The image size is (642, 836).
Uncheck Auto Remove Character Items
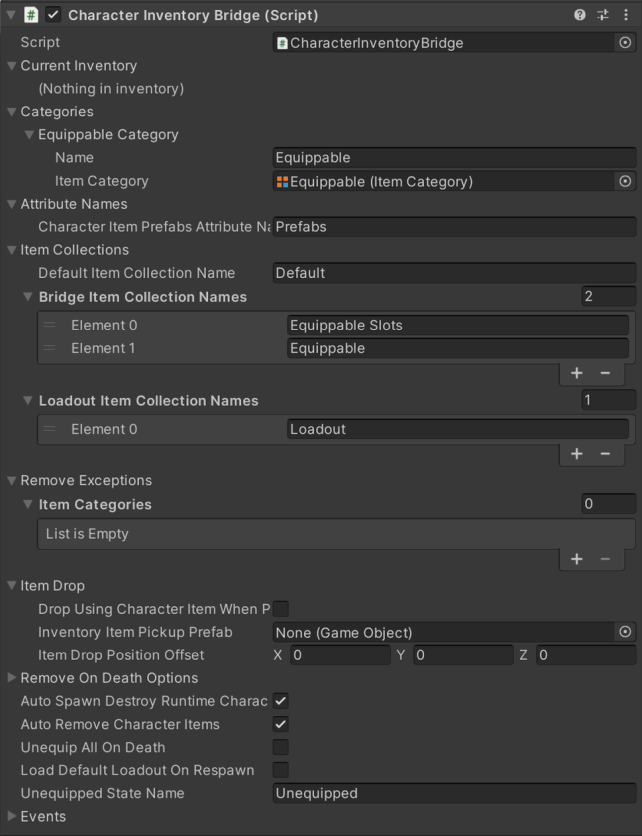(280, 724)
